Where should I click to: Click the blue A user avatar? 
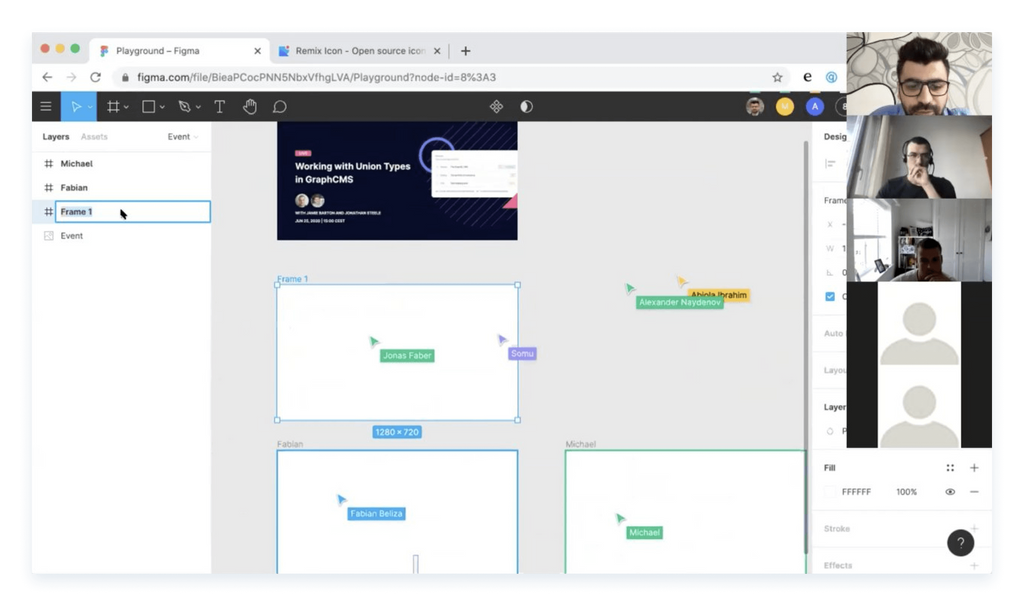click(814, 106)
